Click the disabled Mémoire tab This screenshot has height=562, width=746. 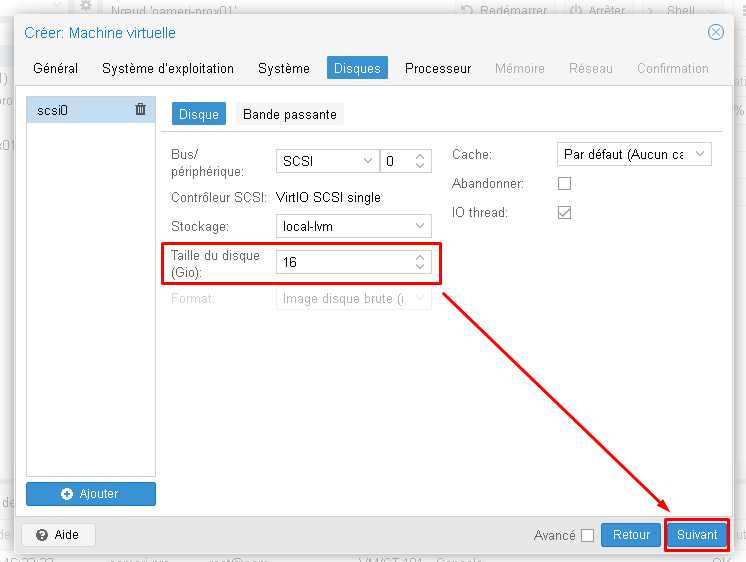(x=520, y=68)
